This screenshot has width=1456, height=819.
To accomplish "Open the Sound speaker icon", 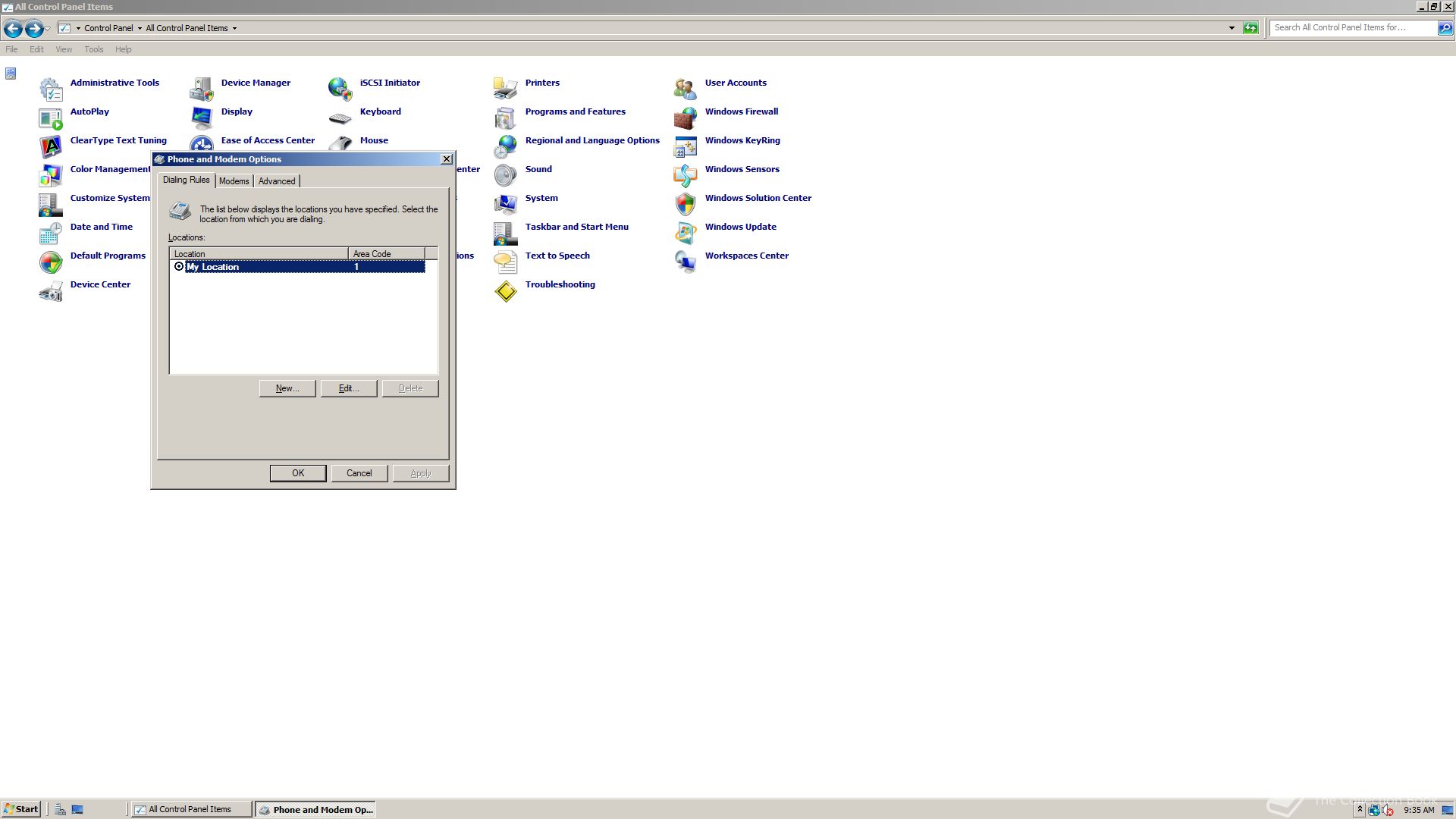I will [x=506, y=175].
